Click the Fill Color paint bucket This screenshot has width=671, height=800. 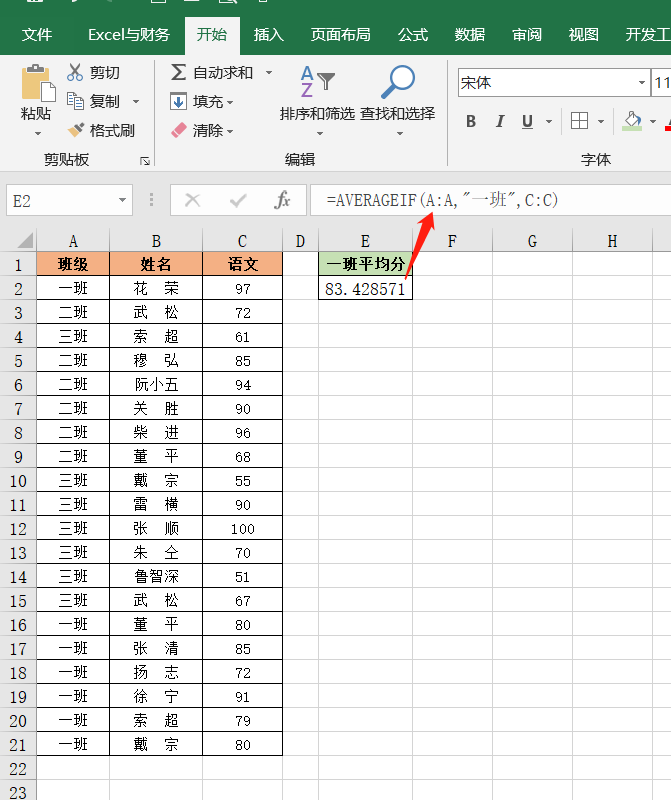(632, 121)
